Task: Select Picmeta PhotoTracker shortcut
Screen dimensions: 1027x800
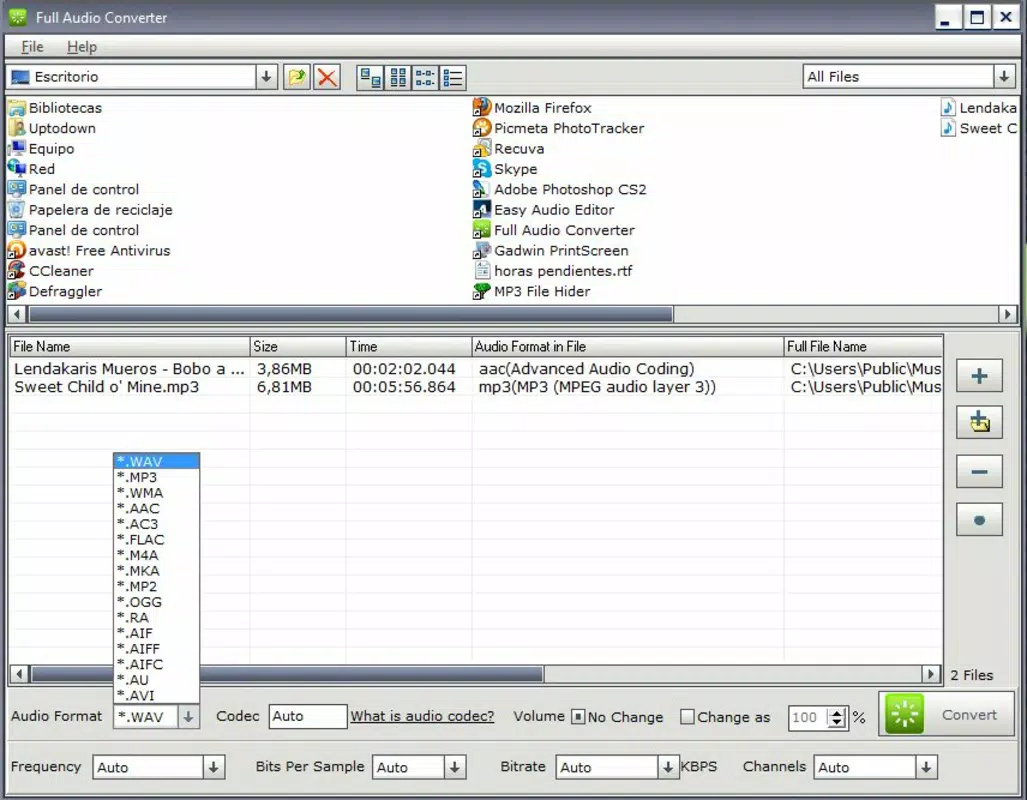Action: tap(558, 128)
